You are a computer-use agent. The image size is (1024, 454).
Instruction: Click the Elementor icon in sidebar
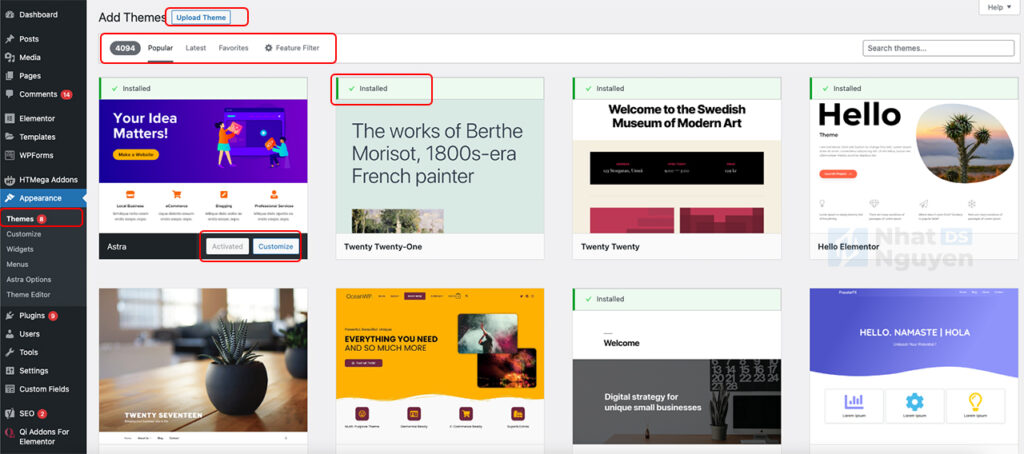point(9,118)
